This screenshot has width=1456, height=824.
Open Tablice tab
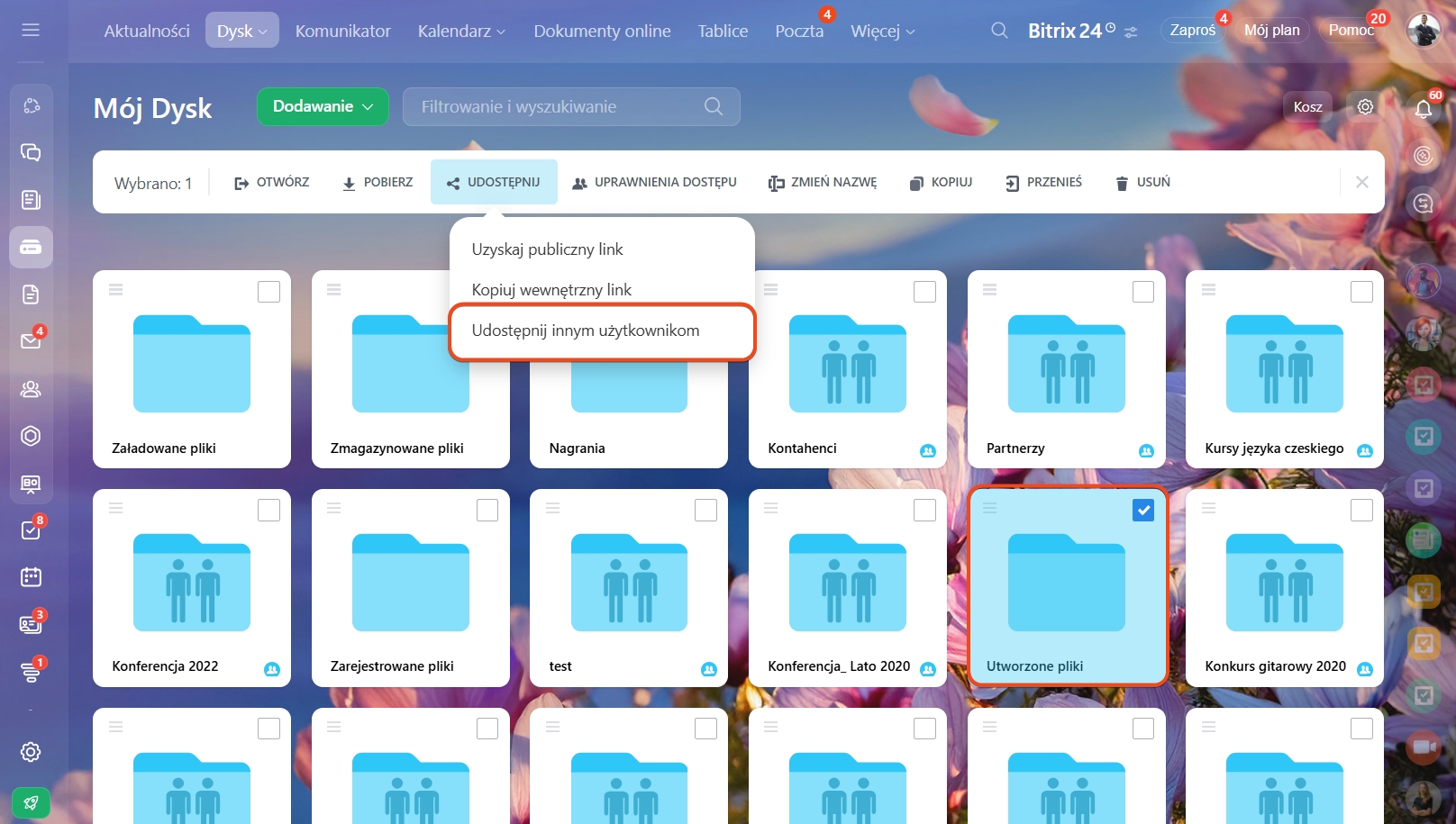[x=723, y=31]
